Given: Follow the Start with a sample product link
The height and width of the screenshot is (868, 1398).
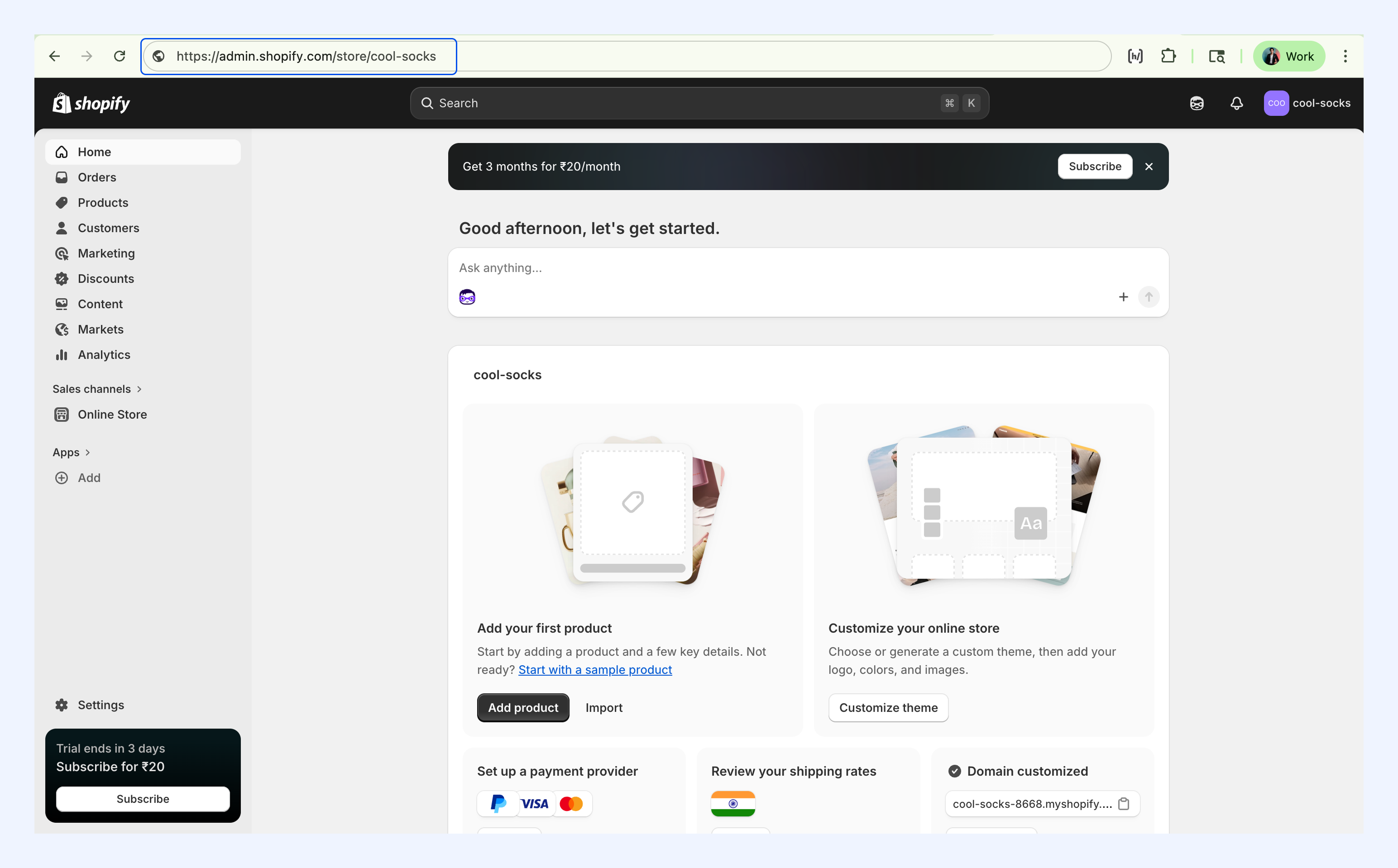Looking at the screenshot, I should point(595,670).
